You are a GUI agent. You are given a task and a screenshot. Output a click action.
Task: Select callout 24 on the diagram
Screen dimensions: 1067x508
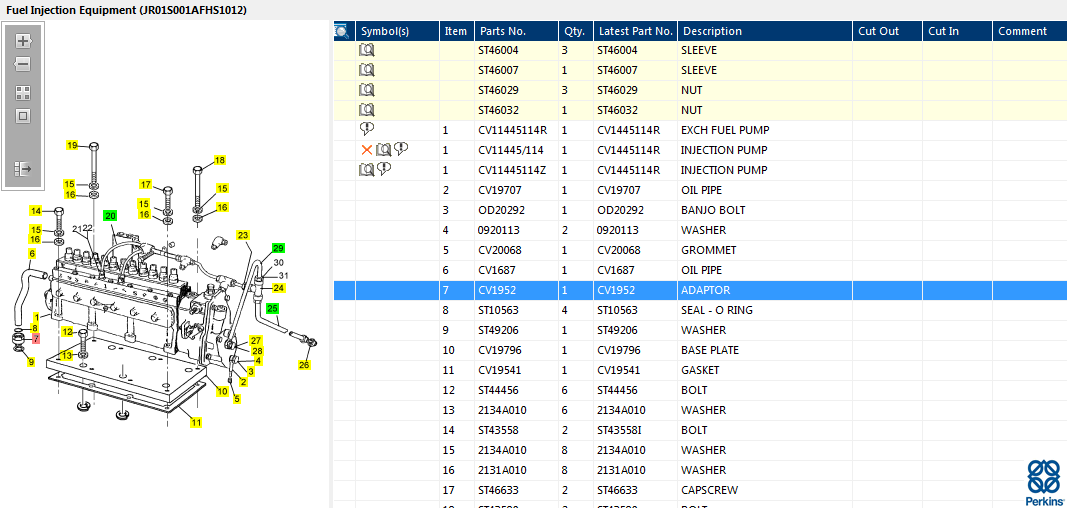(278, 288)
